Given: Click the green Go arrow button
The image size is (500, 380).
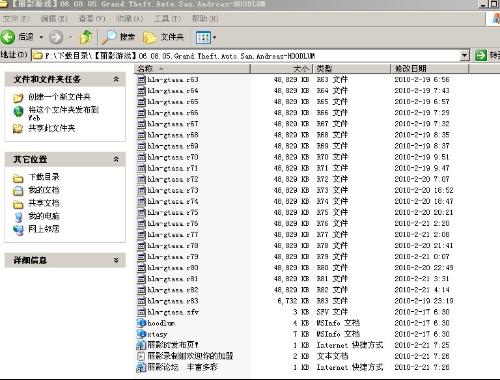Looking at the screenshot, I should pos(480,55).
